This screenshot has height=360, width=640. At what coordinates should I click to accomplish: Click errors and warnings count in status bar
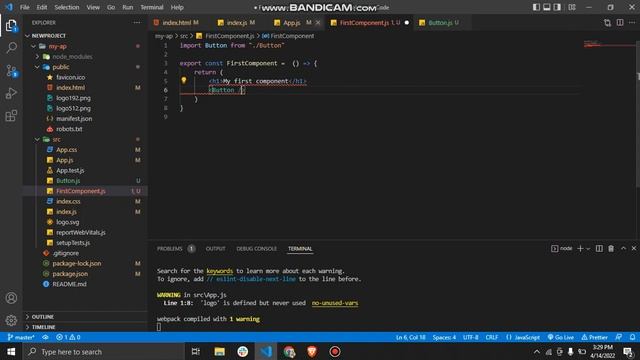[x=68, y=337]
